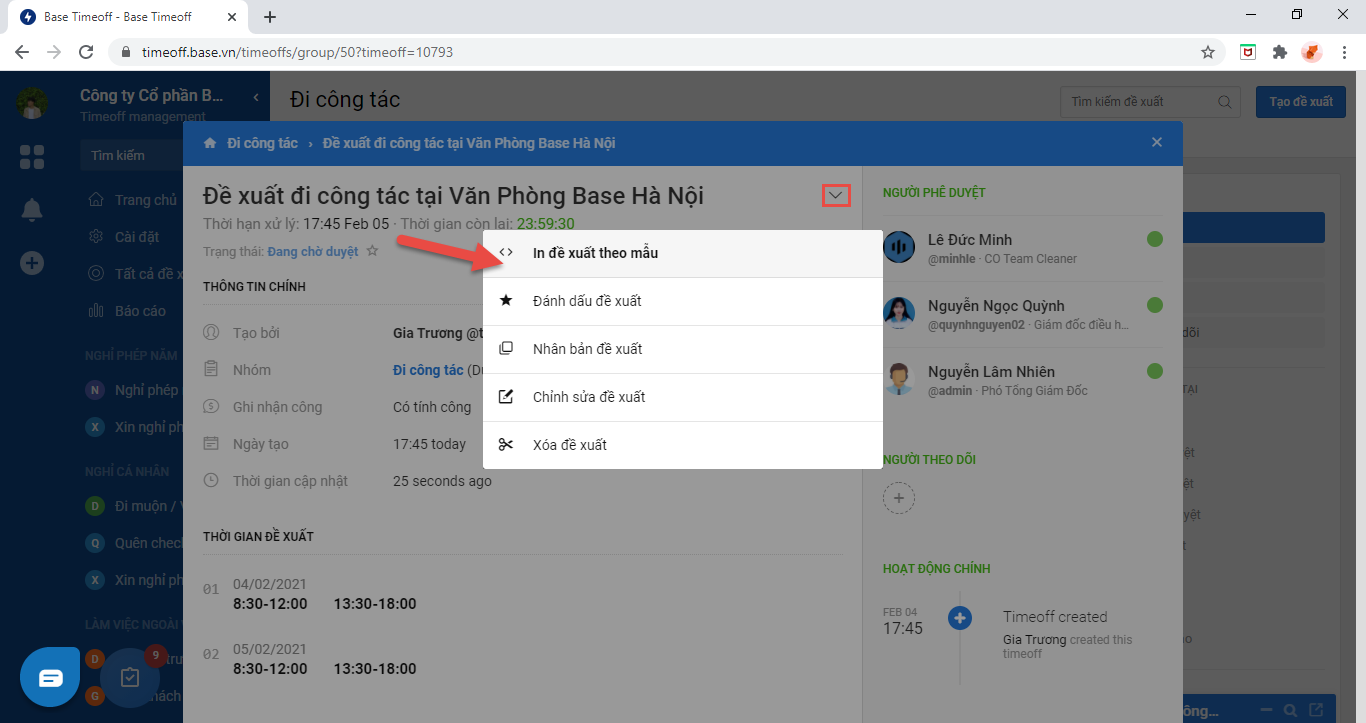Click 'Tạo đề xuất' button
The image size is (1366, 723).
(1301, 101)
